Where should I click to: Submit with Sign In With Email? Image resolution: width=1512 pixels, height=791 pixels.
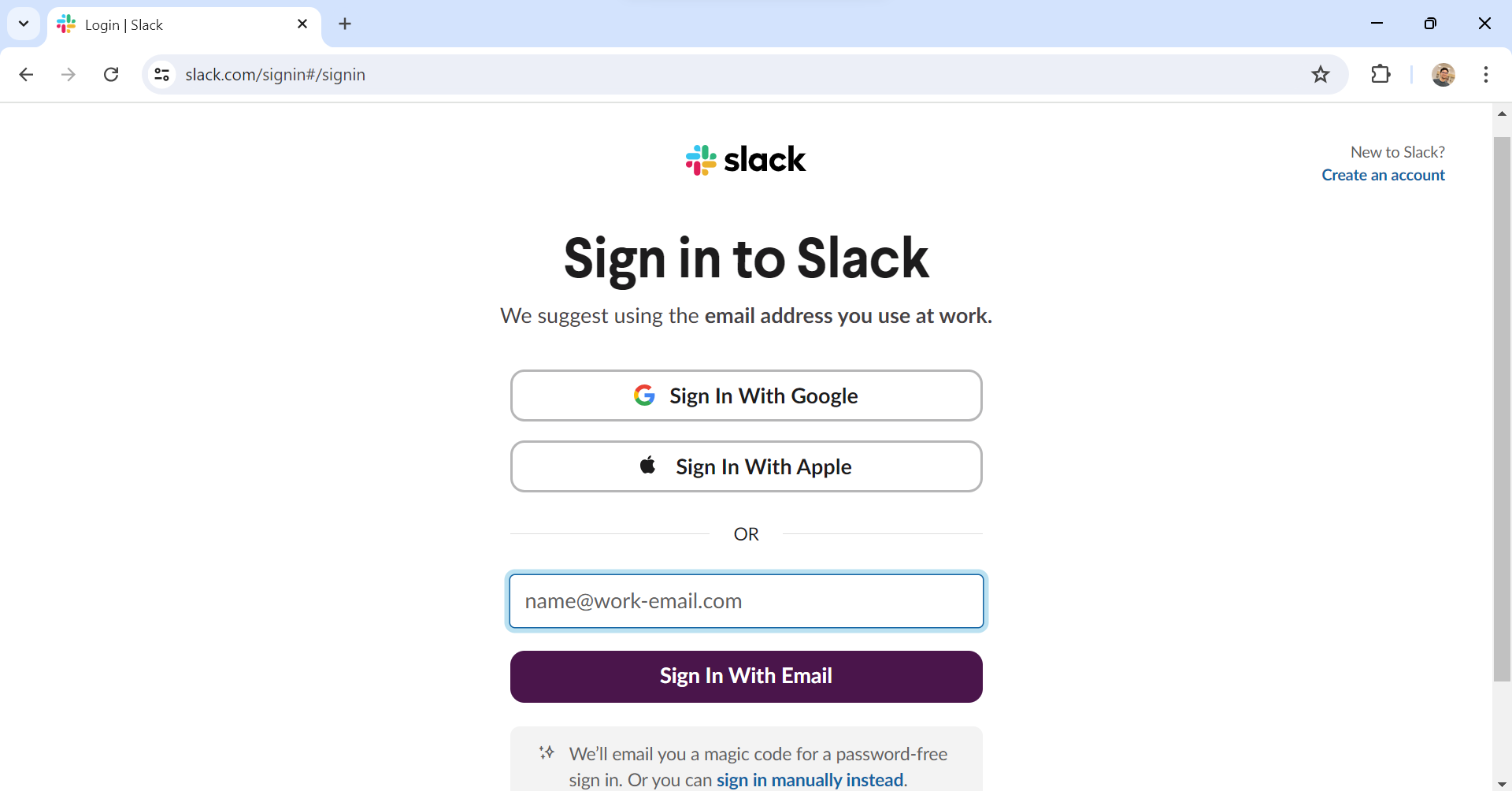click(746, 676)
